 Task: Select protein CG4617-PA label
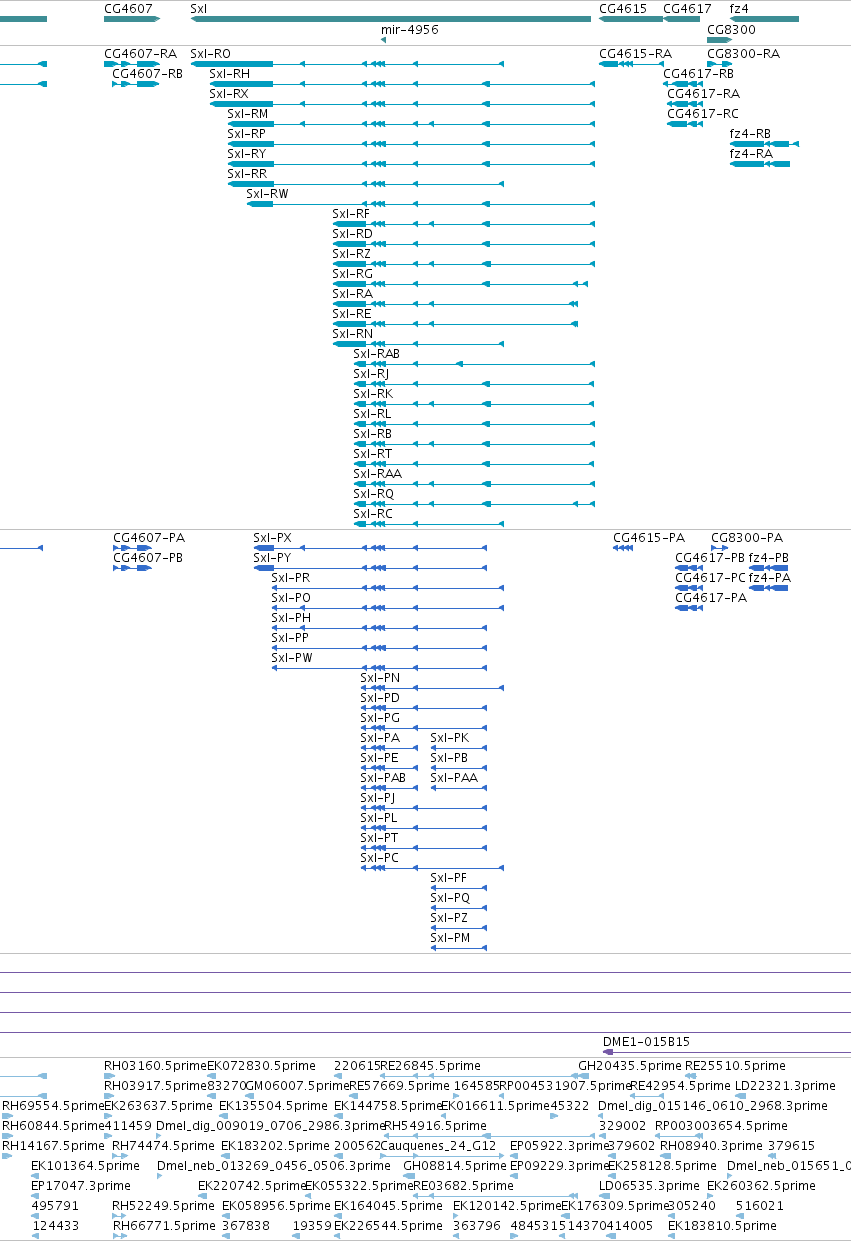click(711, 597)
